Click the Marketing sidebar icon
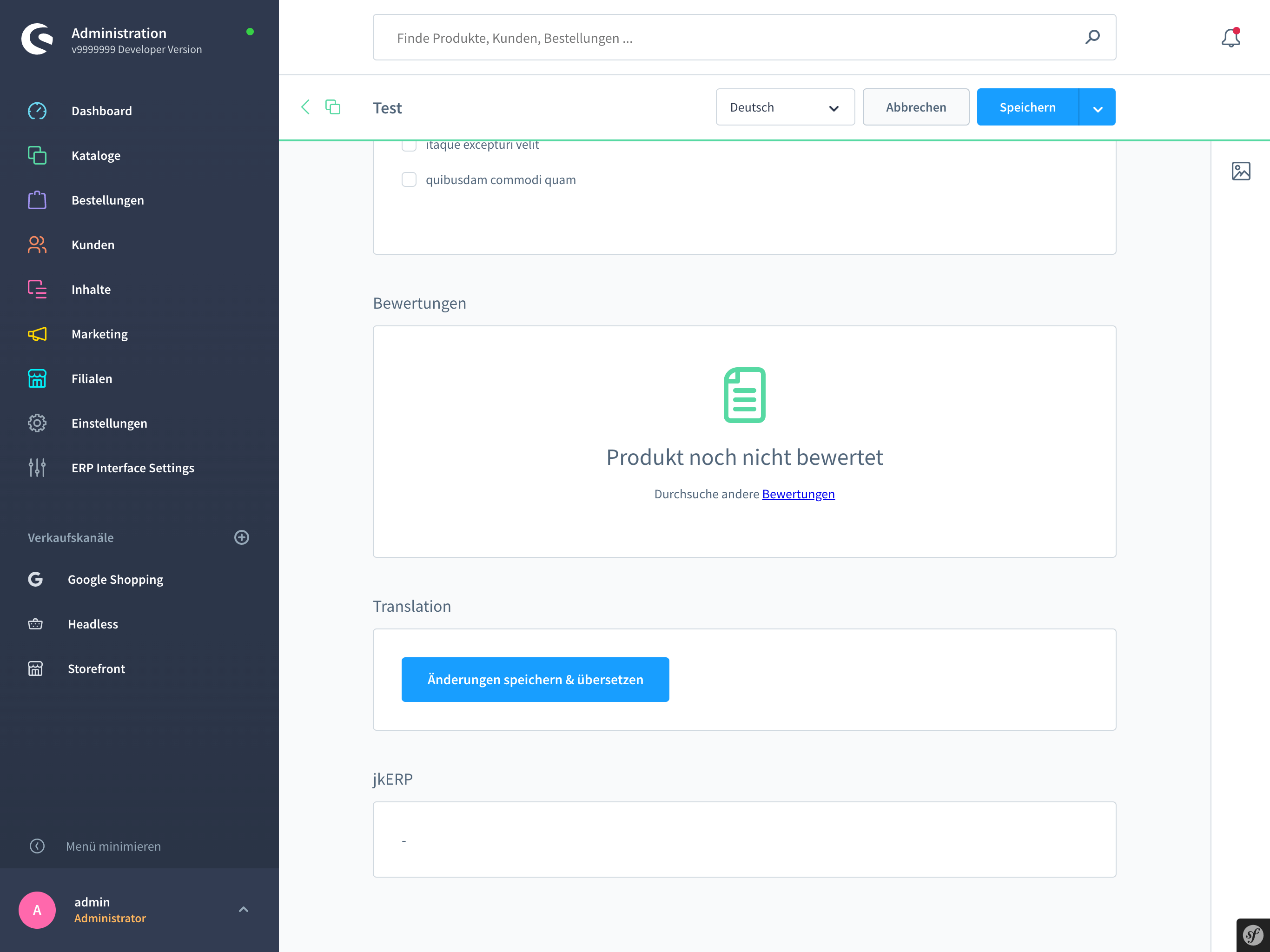The height and width of the screenshot is (952, 1270). point(37,333)
